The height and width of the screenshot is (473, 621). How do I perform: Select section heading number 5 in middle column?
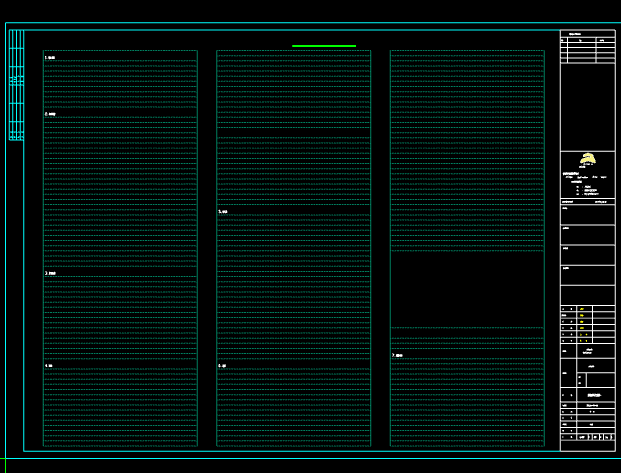click(223, 212)
